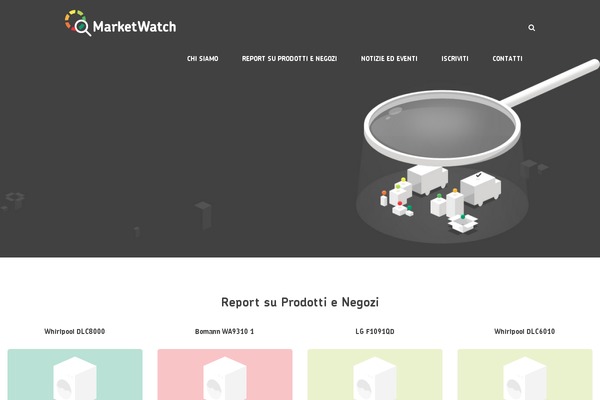The image size is (600, 400).
Task: Click the light green Whirlpool DLC6010 thumbnail
Action: click(525, 374)
